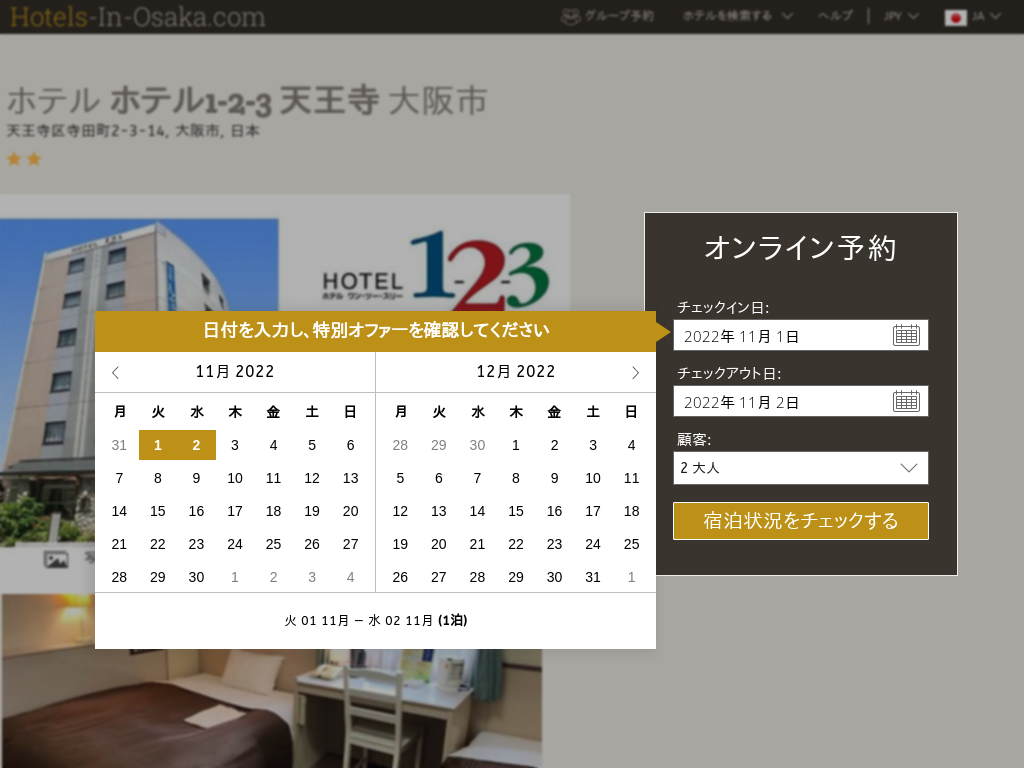Click the 宿泊状況をチェックする button
1024x768 pixels.
click(801, 520)
